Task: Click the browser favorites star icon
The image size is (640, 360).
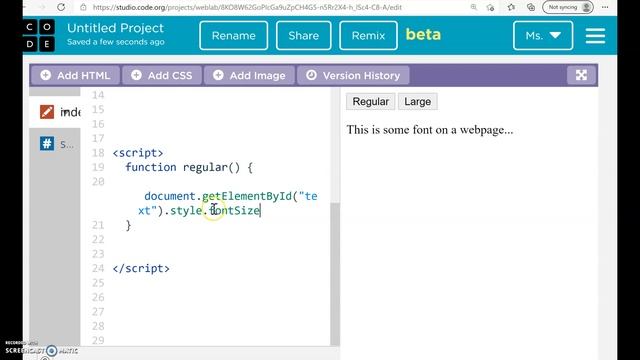Action: coord(511,7)
